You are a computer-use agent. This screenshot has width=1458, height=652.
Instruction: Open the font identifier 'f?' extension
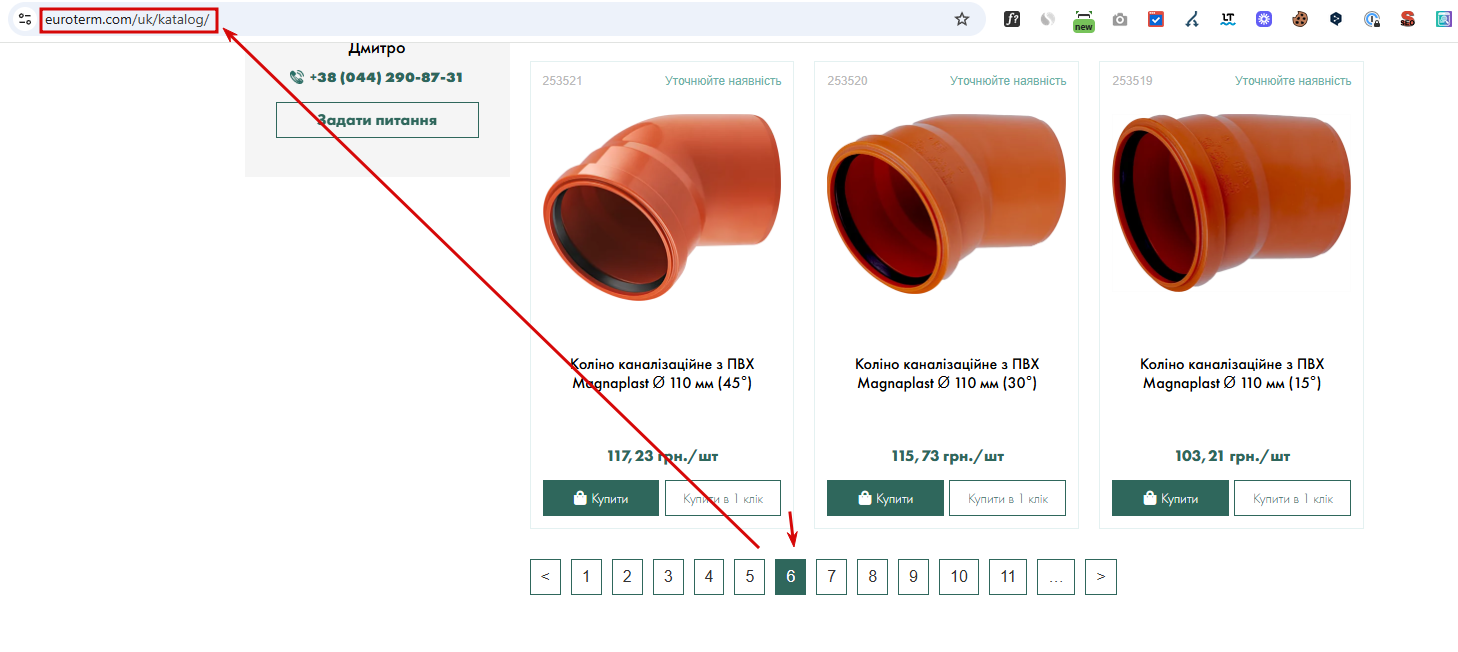click(1012, 19)
